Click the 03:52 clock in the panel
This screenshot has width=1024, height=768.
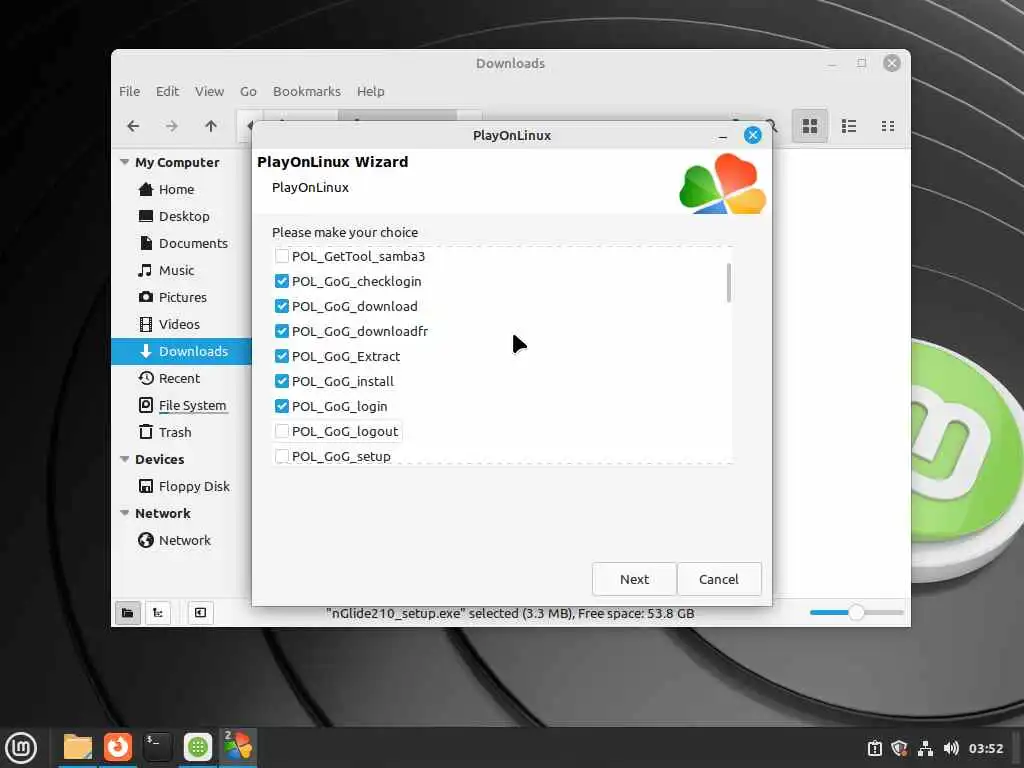[985, 748]
